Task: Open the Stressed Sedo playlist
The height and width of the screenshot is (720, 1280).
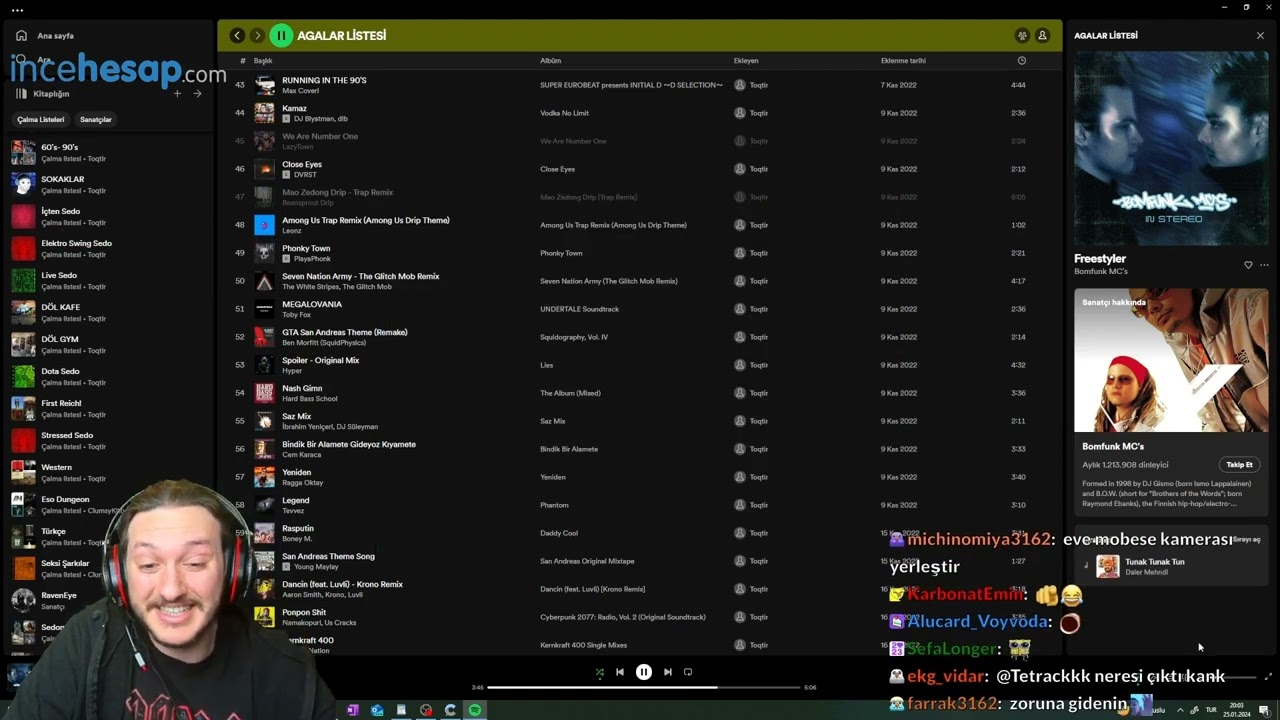Action: point(108,441)
